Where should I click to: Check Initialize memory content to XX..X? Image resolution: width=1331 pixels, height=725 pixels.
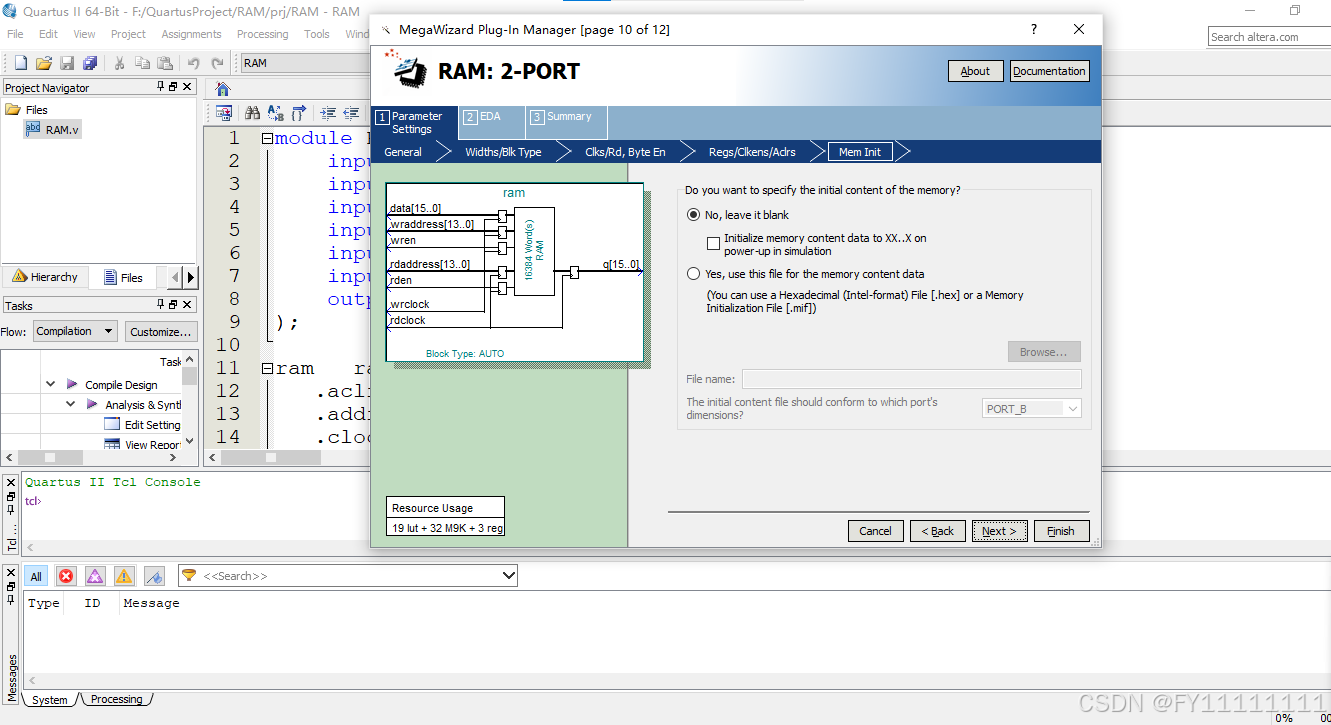coord(714,243)
